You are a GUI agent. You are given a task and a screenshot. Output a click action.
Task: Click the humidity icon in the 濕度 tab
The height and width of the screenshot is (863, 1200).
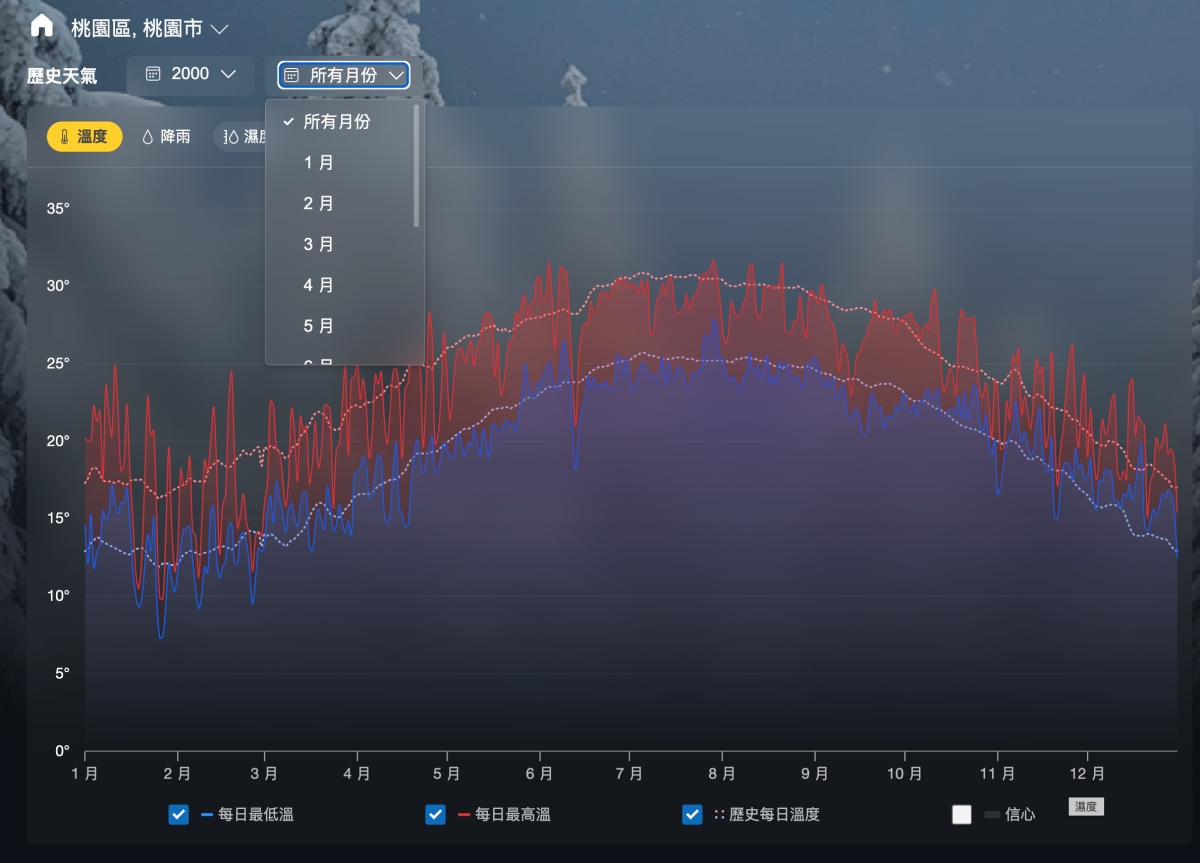point(231,137)
